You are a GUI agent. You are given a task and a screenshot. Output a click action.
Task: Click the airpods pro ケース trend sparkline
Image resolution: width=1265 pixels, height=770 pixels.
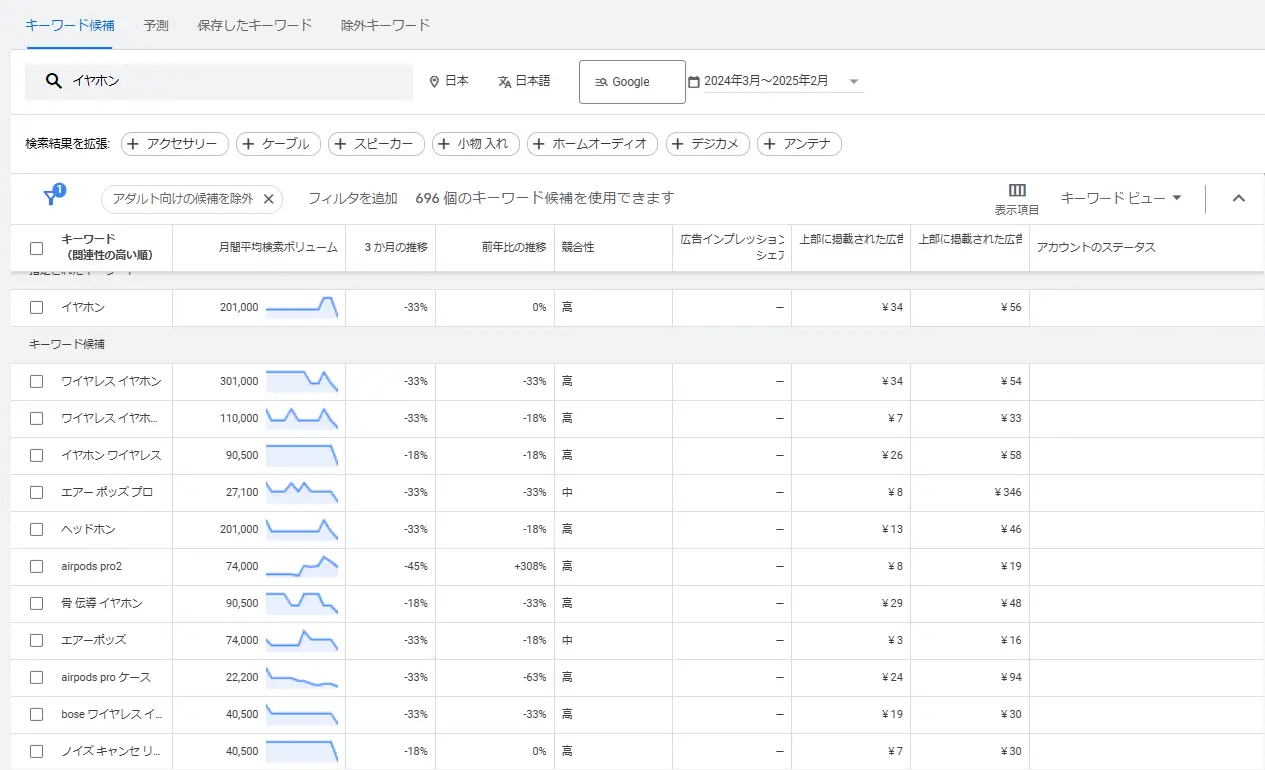point(302,677)
